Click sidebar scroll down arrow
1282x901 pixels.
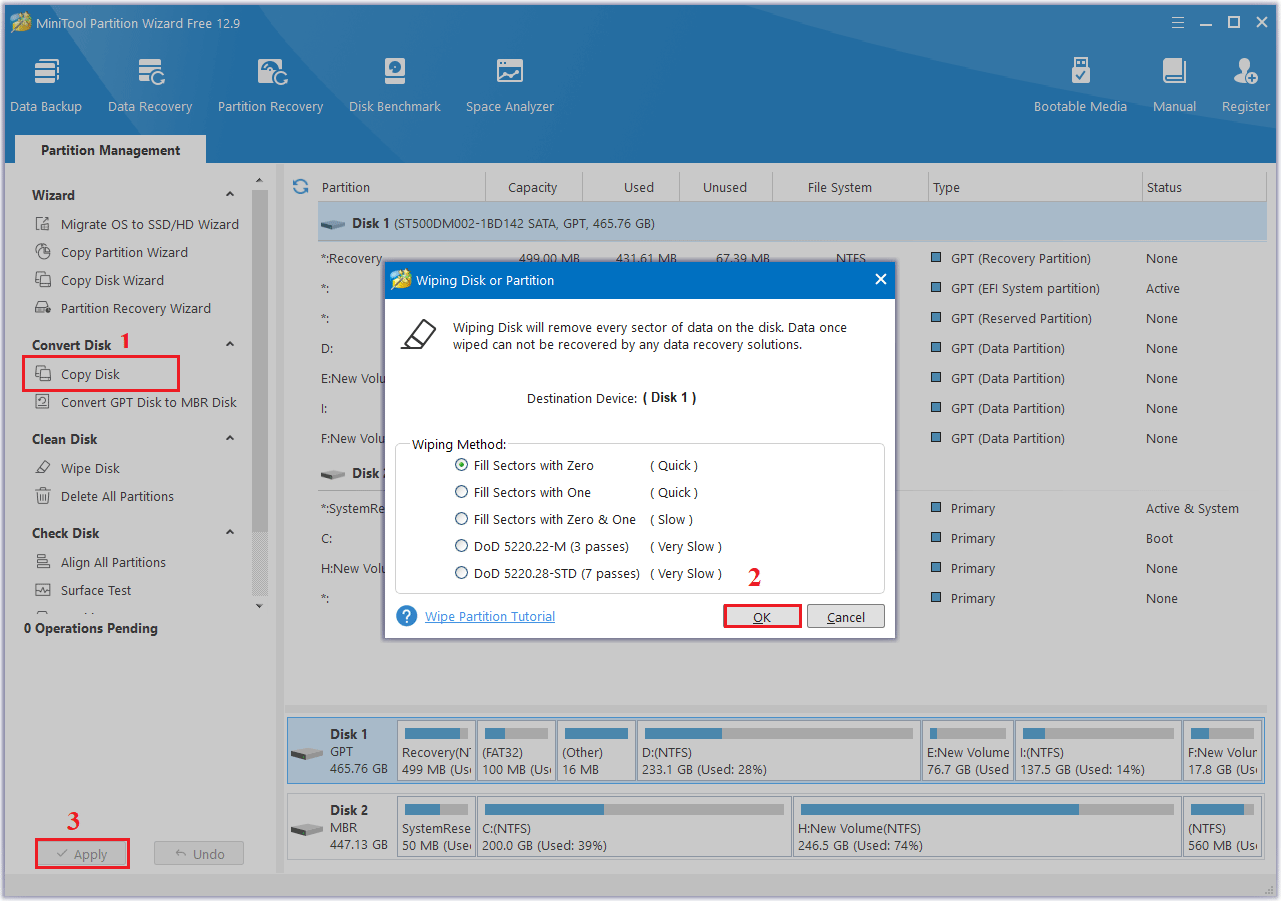(260, 605)
